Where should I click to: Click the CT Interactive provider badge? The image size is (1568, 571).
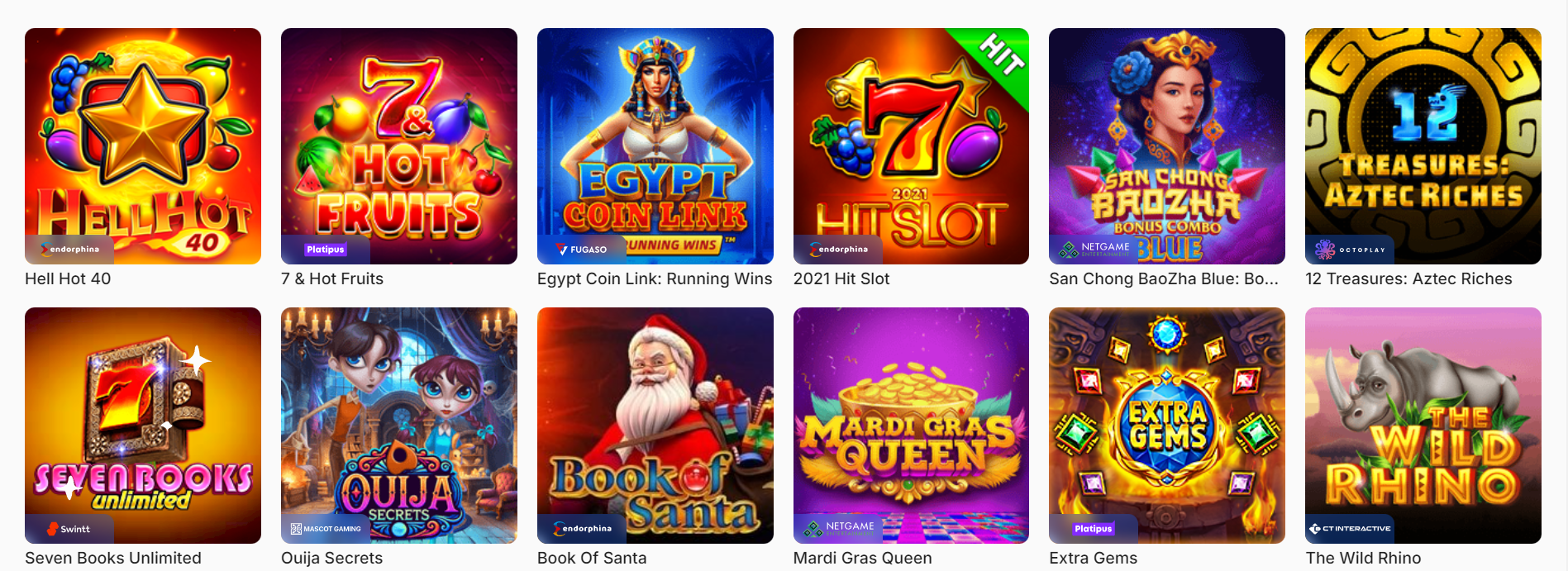point(1350,529)
